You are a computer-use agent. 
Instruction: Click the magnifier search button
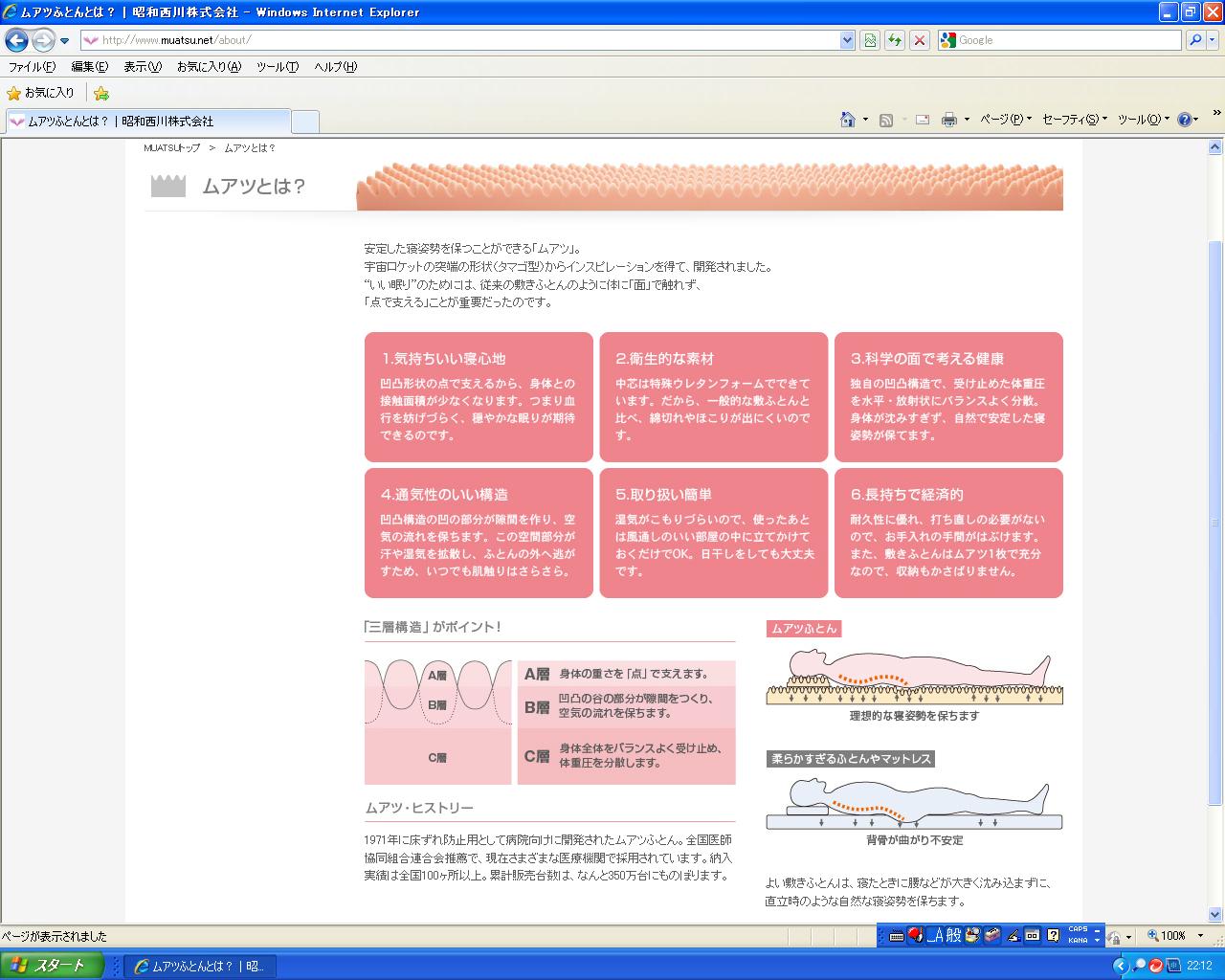pyautogui.click(x=1195, y=40)
